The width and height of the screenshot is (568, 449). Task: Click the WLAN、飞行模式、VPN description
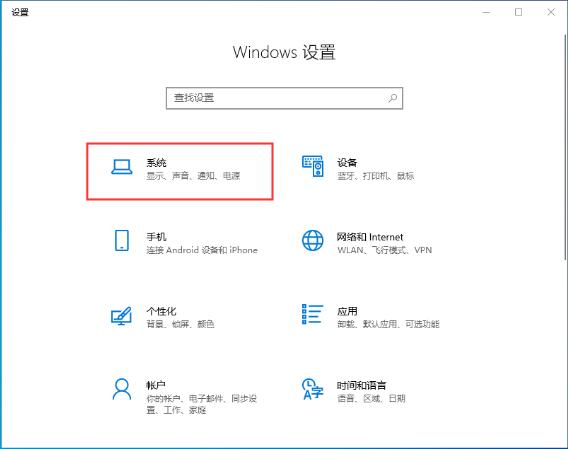pos(384,250)
